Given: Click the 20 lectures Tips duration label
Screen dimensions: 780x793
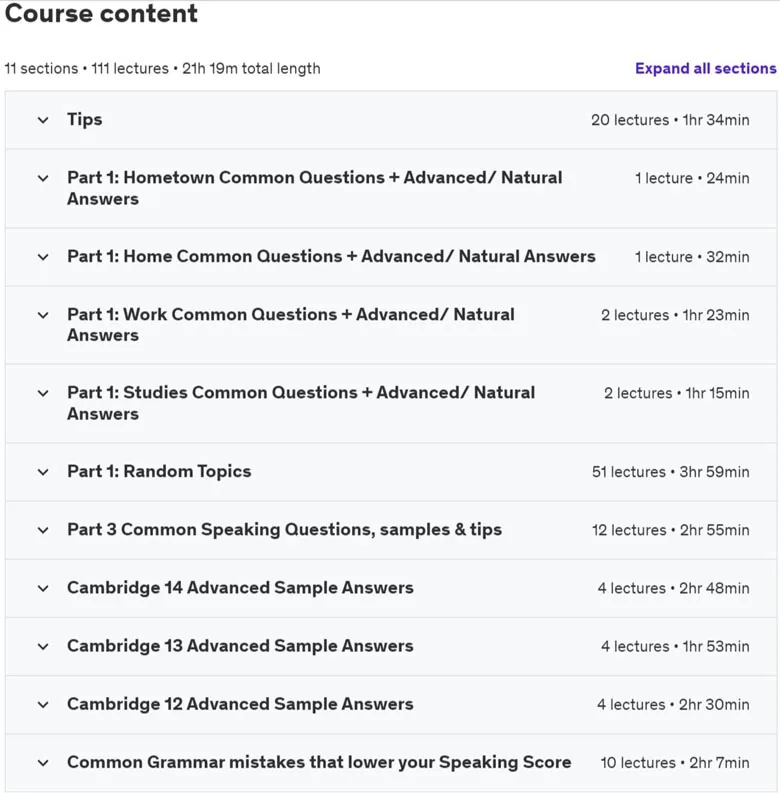Looking at the screenshot, I should 670,120.
